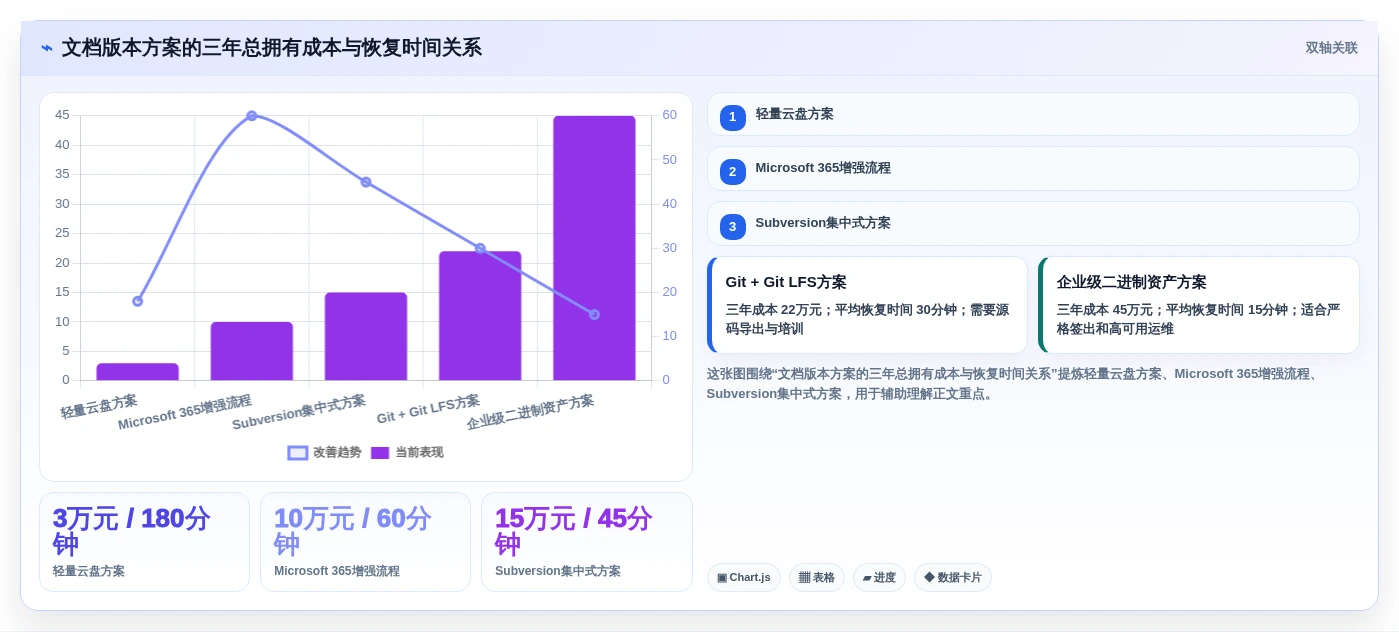Screen dimensions: 1399x632
Task: Toggle the 改善趋势 legend item
Action: [x=325, y=452]
